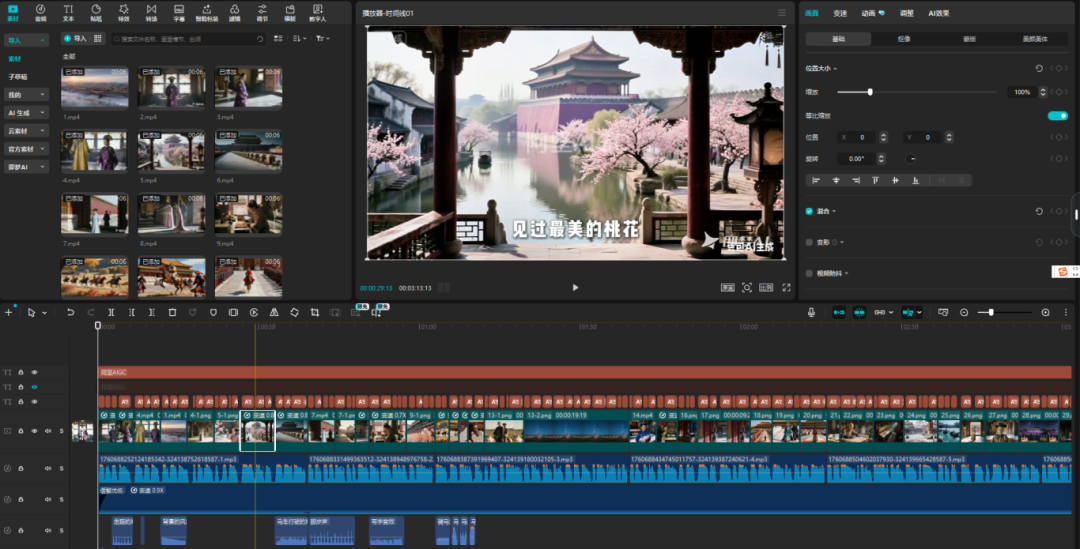
Task: Click the 缩放 scale slider handle
Action: [x=870, y=92]
